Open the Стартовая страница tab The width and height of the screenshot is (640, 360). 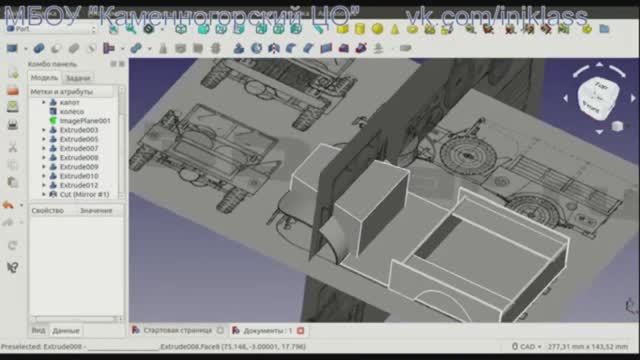177,330
